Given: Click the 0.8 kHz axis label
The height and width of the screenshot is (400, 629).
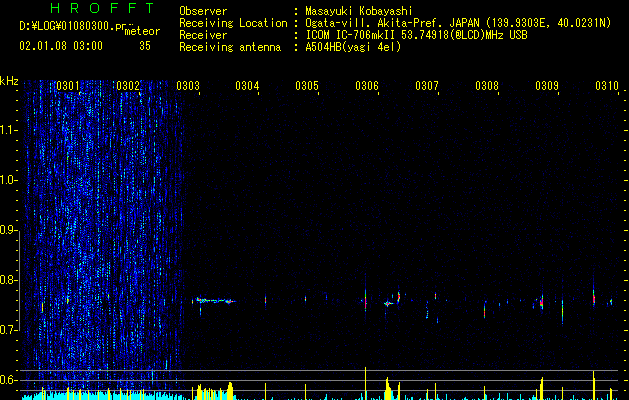Looking at the screenshot, I should pos(9,280).
